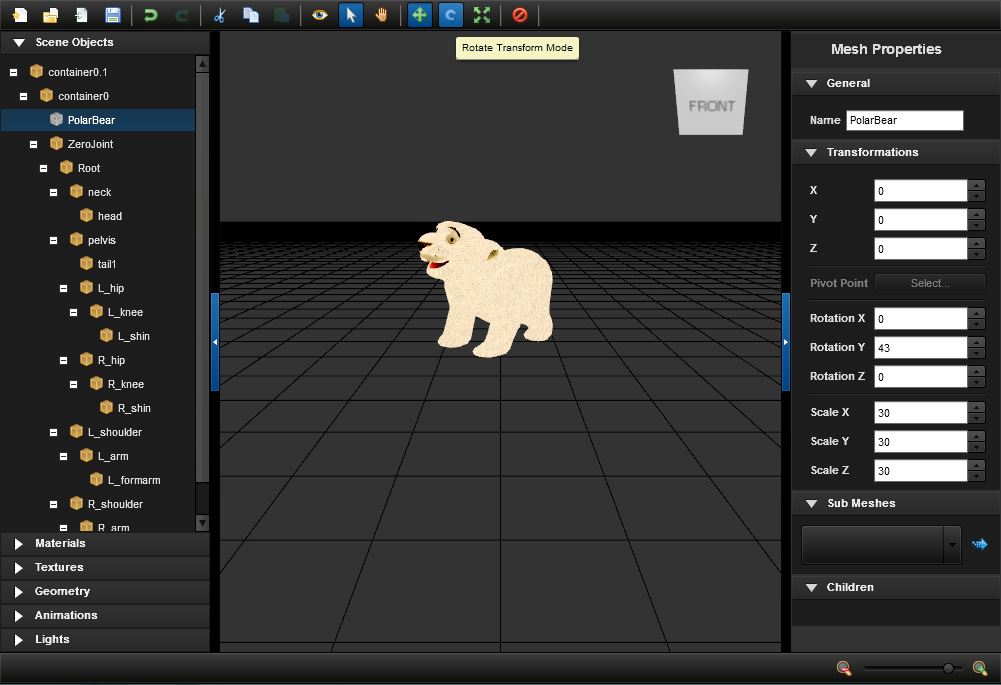Click the zoom slider handle
The height and width of the screenshot is (685, 1001).
point(947,668)
